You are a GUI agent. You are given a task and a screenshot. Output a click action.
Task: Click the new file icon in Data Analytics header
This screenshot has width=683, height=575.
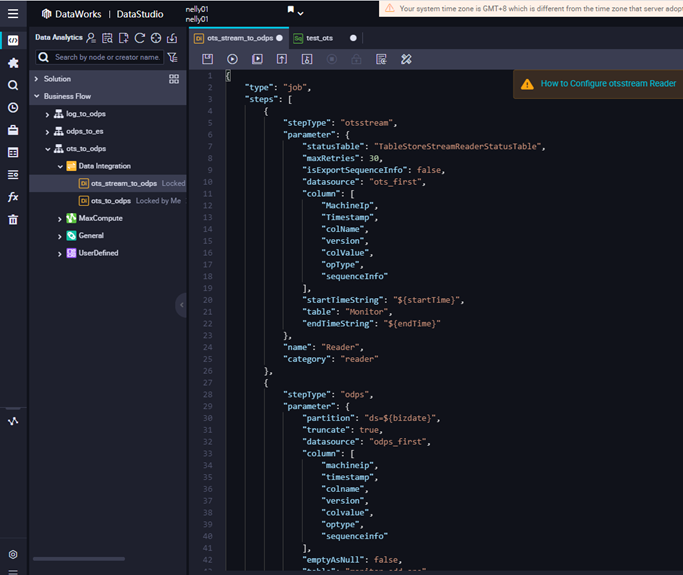[124, 38]
